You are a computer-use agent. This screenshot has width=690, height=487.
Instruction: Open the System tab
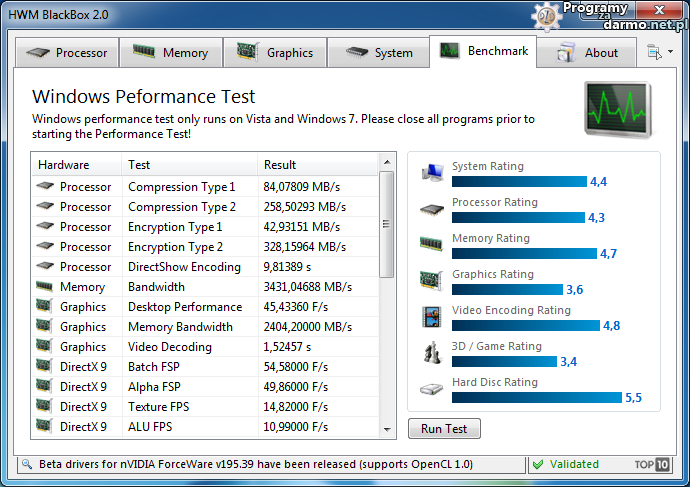[381, 53]
